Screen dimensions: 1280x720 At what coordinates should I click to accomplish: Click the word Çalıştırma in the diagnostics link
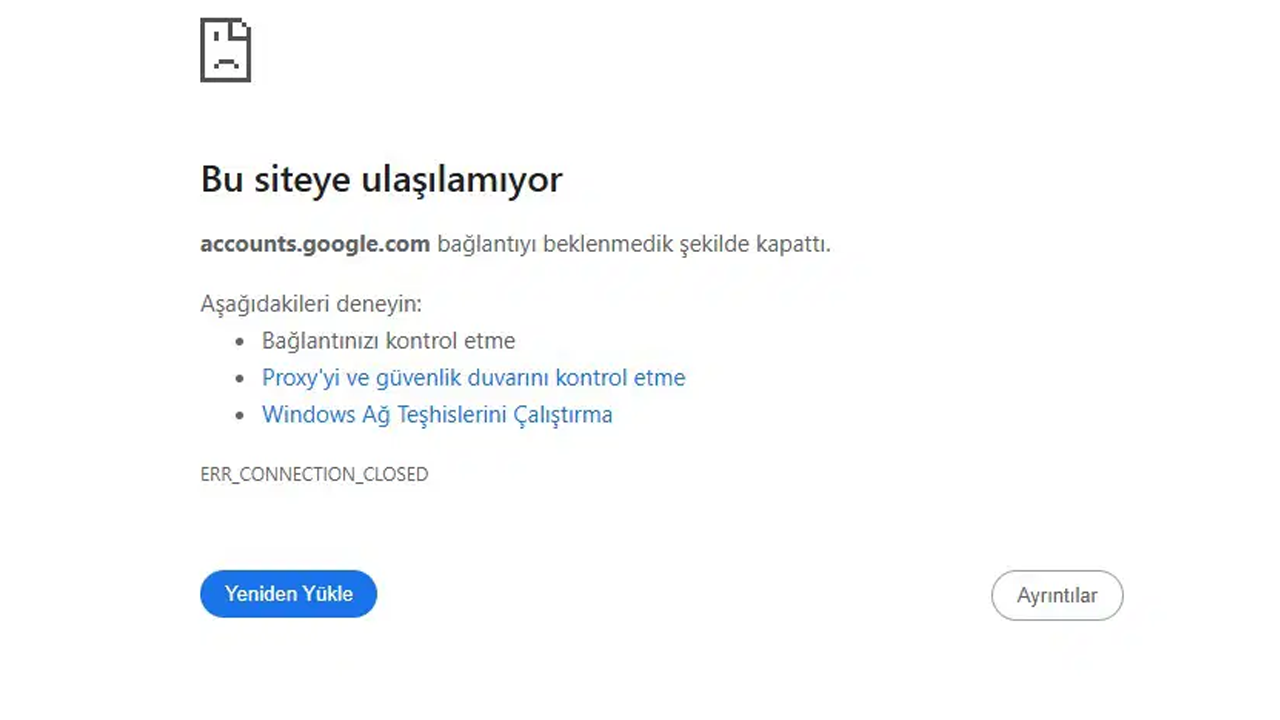point(562,415)
